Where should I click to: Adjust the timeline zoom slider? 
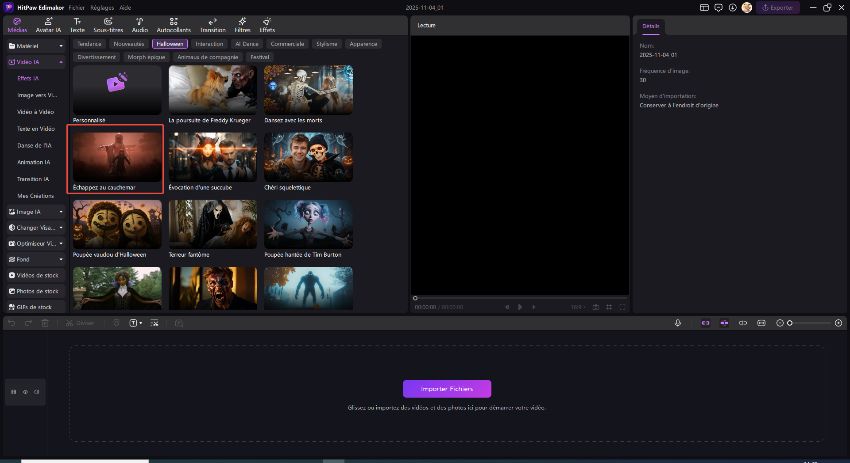(790, 323)
